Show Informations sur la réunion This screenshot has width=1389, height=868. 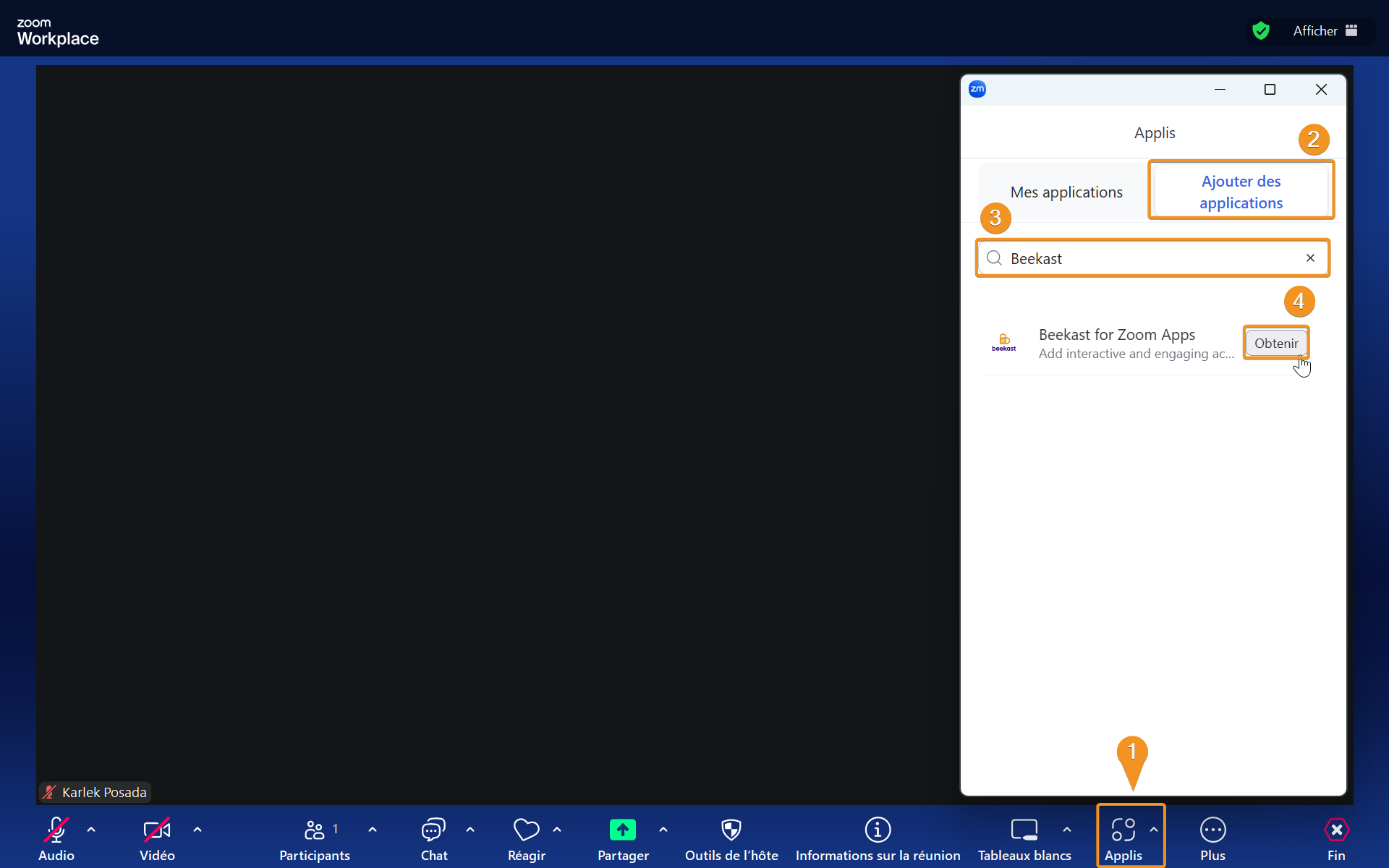click(x=878, y=830)
